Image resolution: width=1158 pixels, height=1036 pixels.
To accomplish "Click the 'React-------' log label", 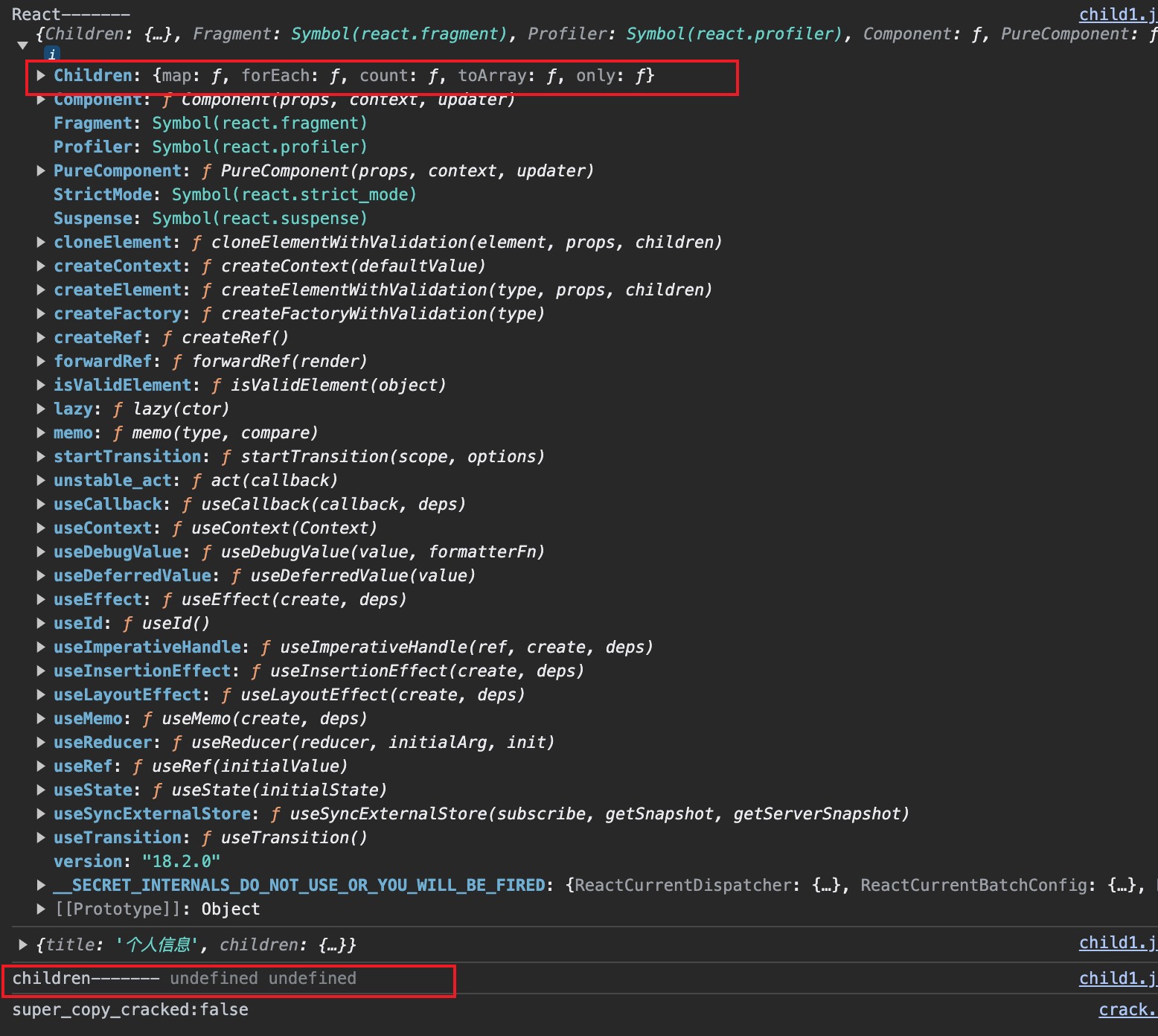I will tap(71, 14).
